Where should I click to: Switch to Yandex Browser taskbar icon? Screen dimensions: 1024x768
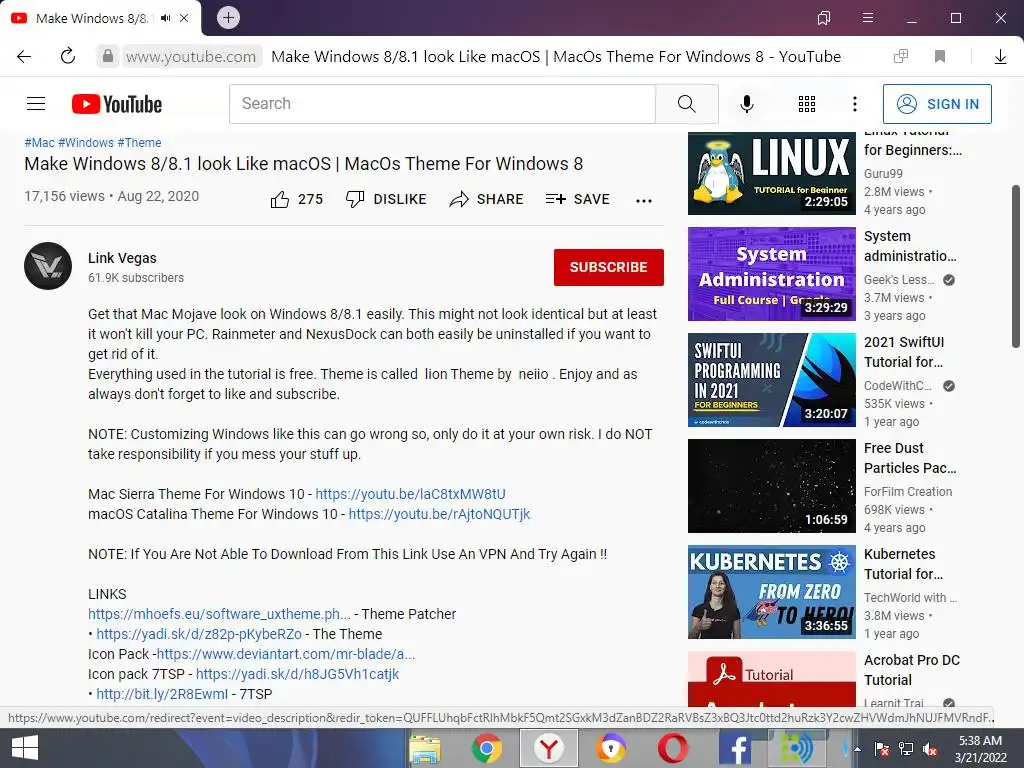click(549, 748)
